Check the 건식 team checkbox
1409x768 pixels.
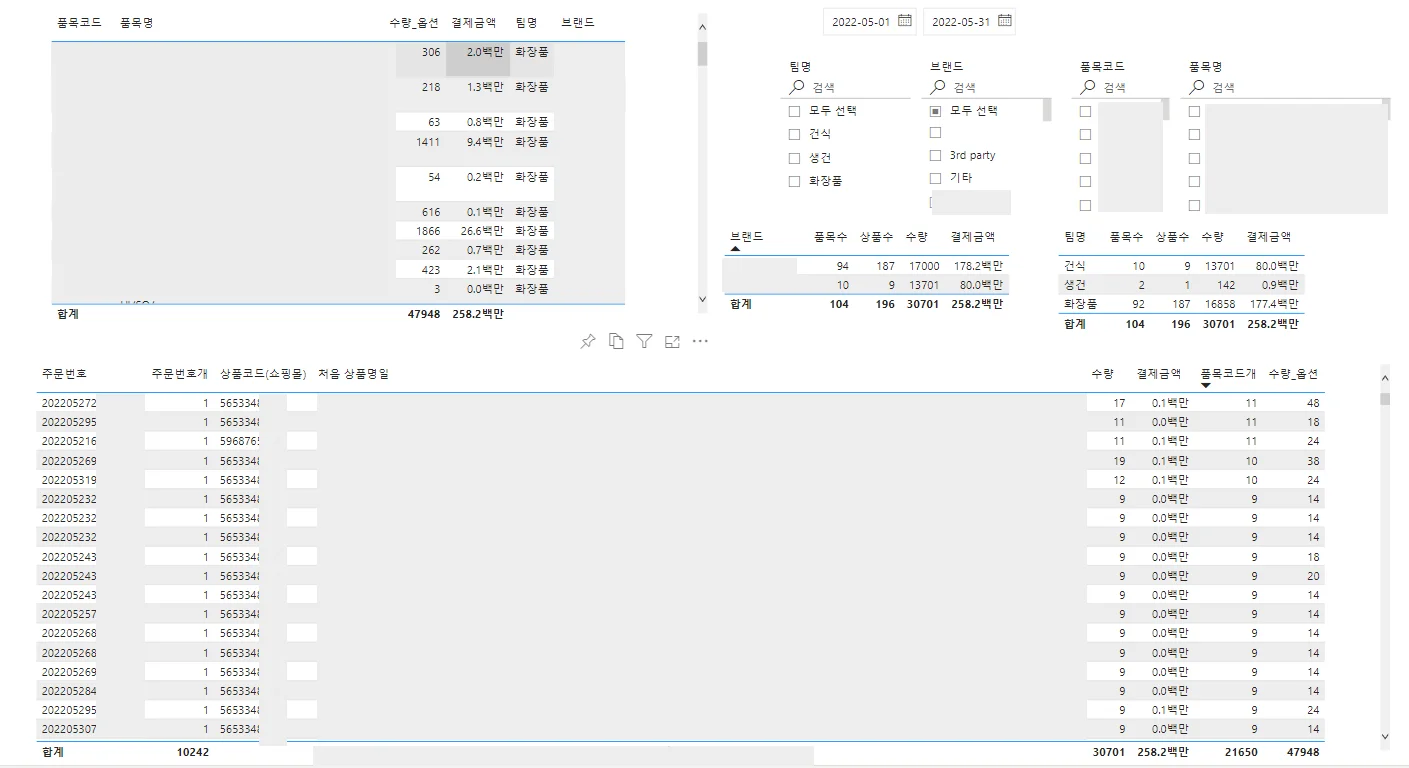pyautogui.click(x=795, y=134)
